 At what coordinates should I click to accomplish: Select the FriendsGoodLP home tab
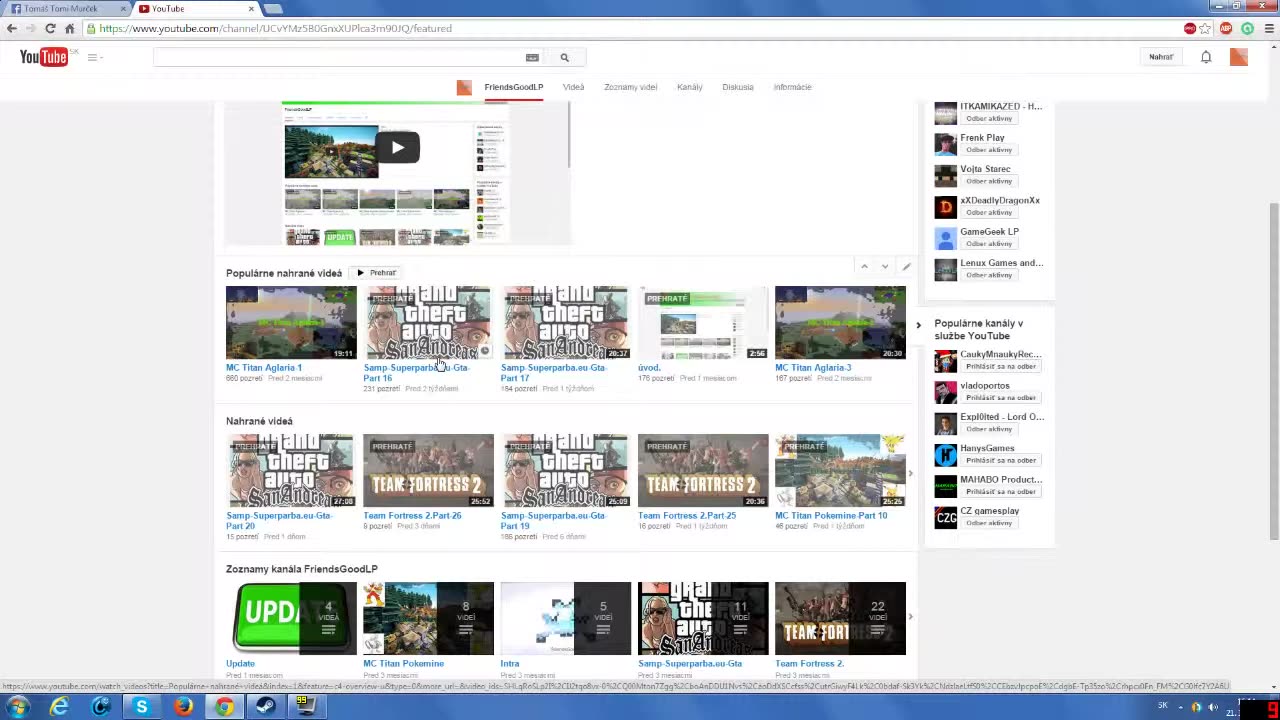513,87
